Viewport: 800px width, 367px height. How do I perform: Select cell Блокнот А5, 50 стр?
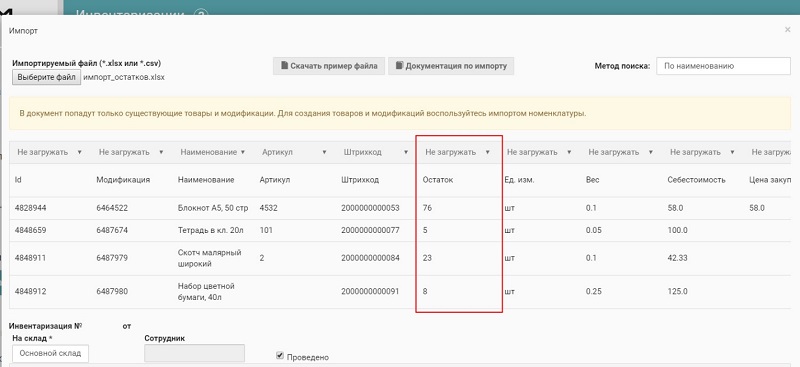213,208
